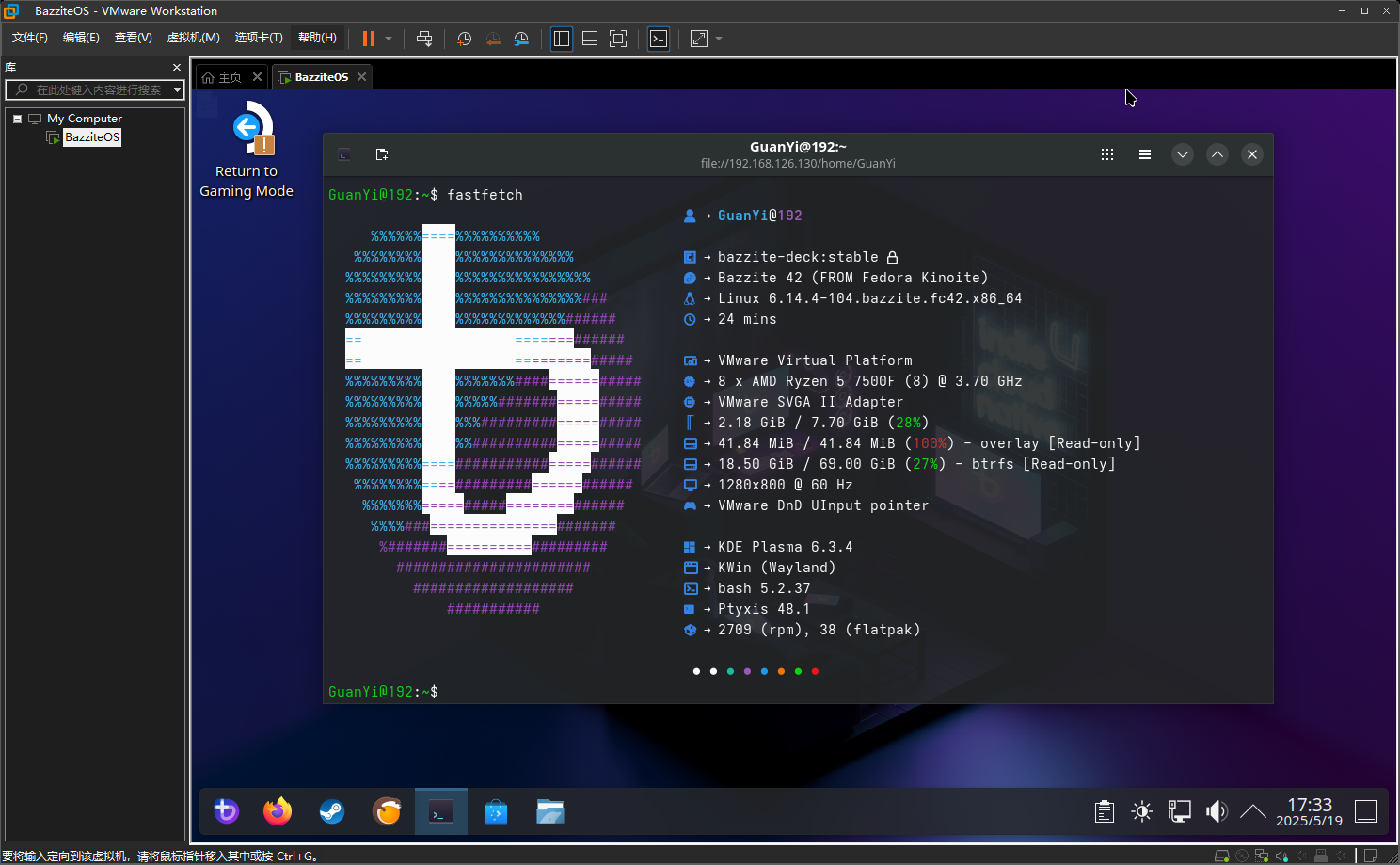The height and width of the screenshot is (865, 1400).
Task: Launch Steam from the KDE taskbar
Action: pyautogui.click(x=332, y=811)
